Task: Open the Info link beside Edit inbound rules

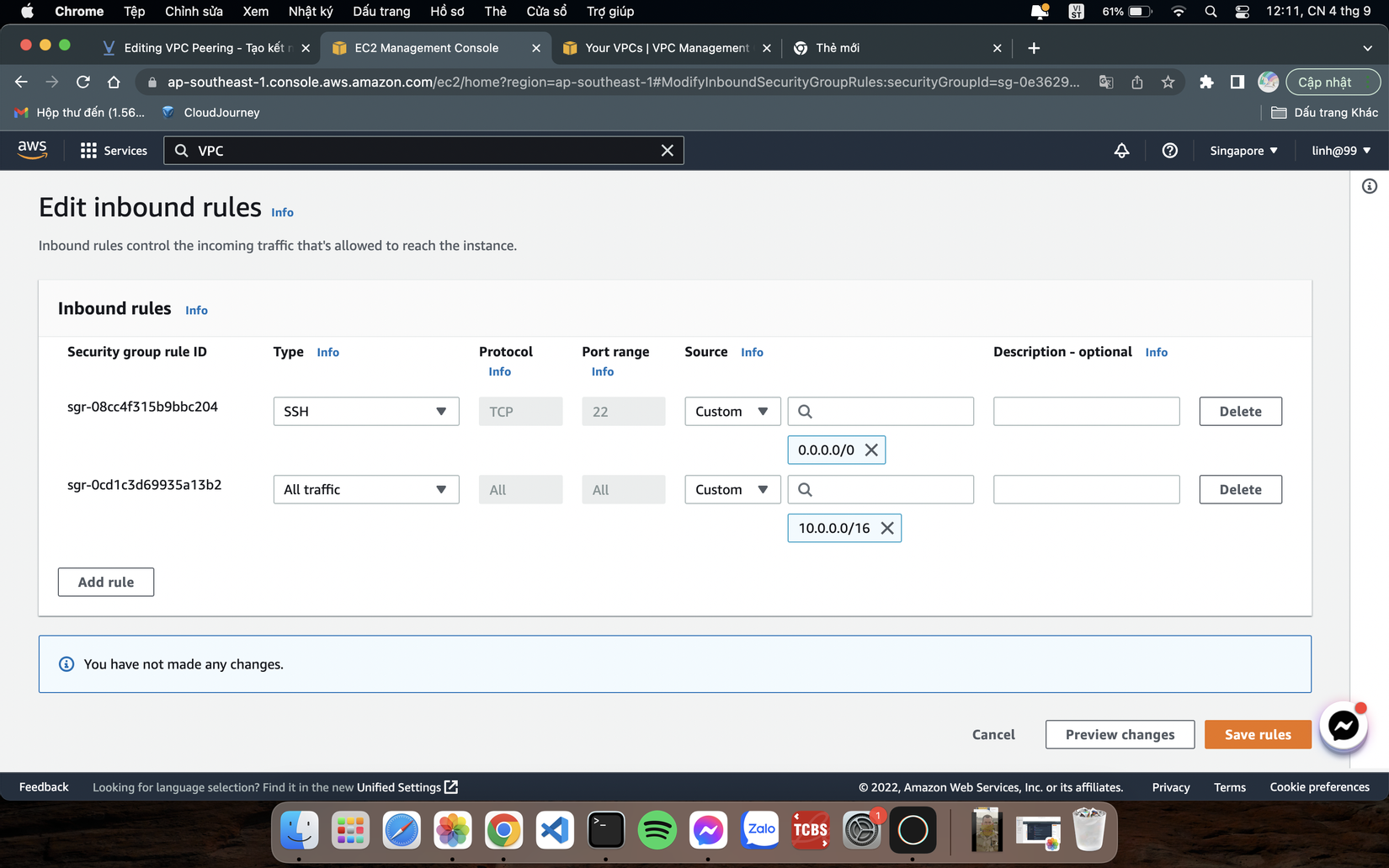Action: (x=282, y=212)
